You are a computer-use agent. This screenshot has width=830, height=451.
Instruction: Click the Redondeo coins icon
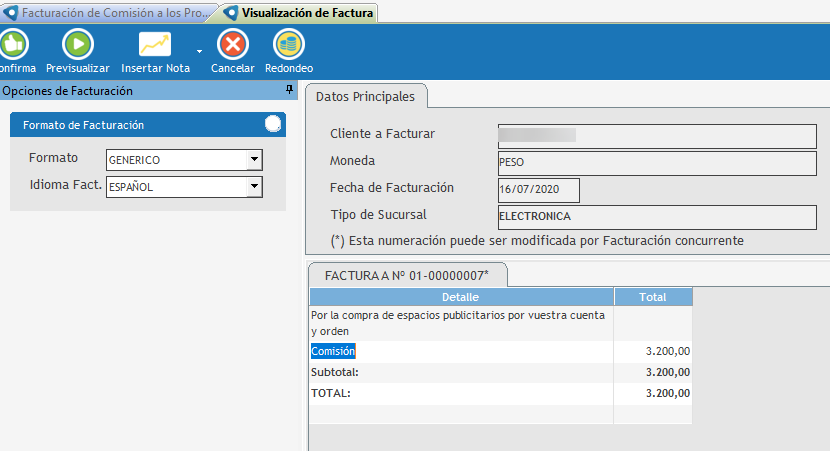[289, 45]
